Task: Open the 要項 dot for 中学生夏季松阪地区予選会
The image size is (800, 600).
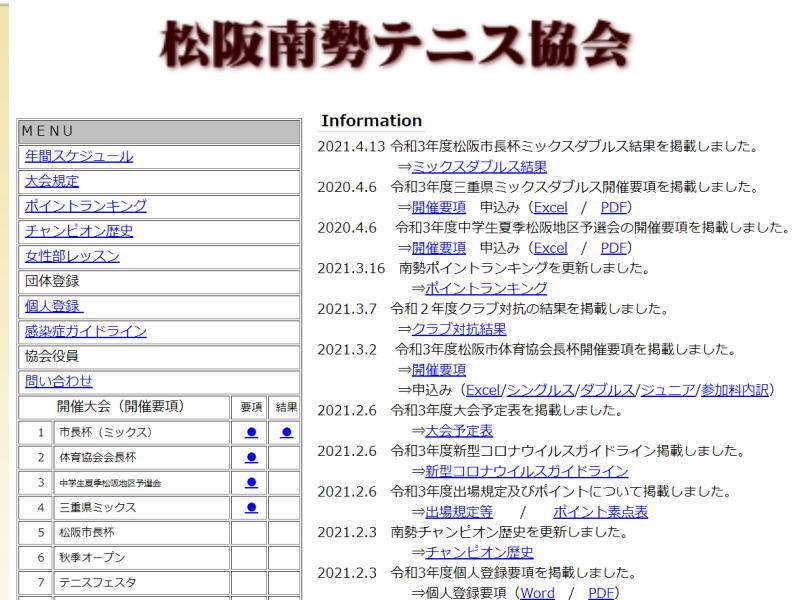Action: [x=251, y=483]
